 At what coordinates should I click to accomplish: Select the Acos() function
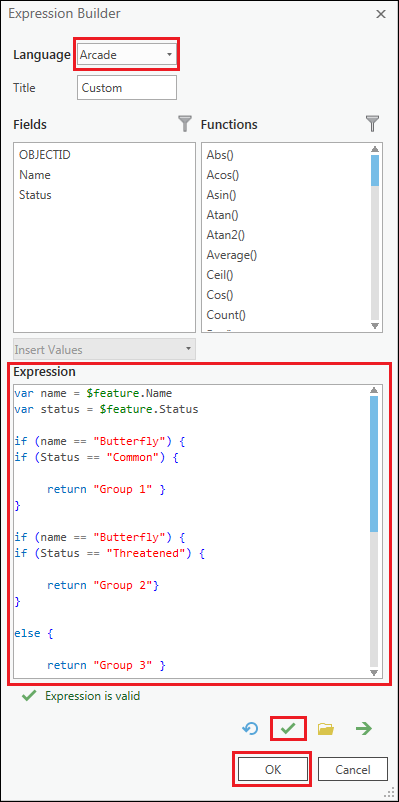coord(223,175)
